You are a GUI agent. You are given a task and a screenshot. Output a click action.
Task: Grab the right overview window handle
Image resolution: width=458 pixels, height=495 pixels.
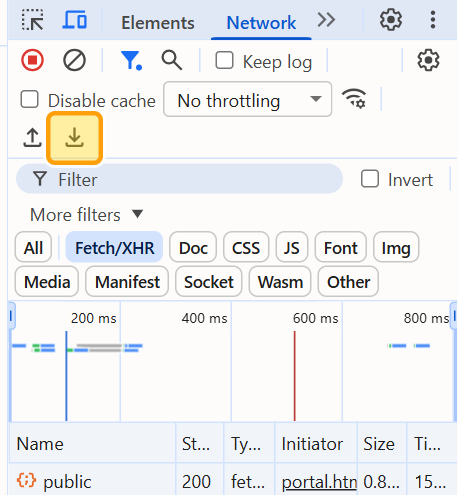[454, 315]
